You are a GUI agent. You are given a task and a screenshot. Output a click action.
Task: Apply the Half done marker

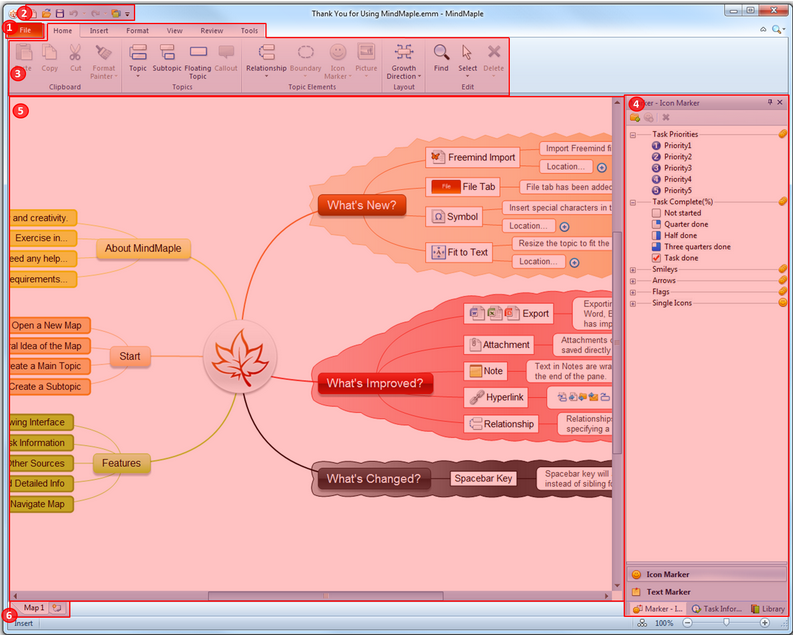[x=656, y=236]
